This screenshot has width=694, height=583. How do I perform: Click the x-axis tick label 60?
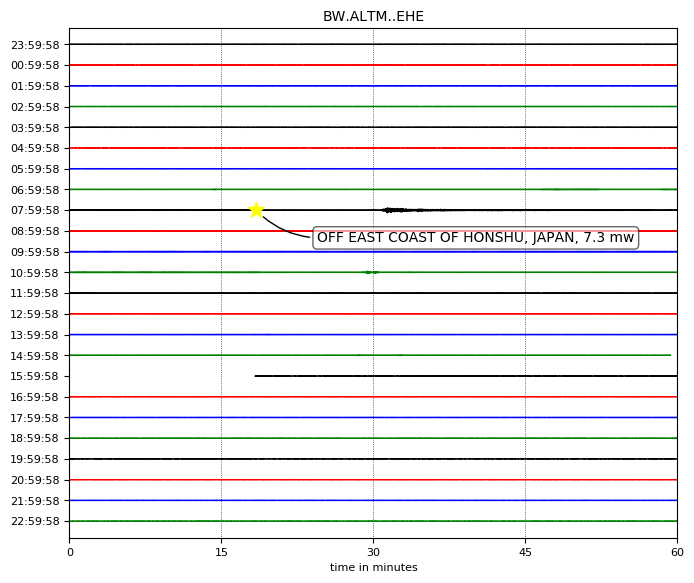(677, 552)
